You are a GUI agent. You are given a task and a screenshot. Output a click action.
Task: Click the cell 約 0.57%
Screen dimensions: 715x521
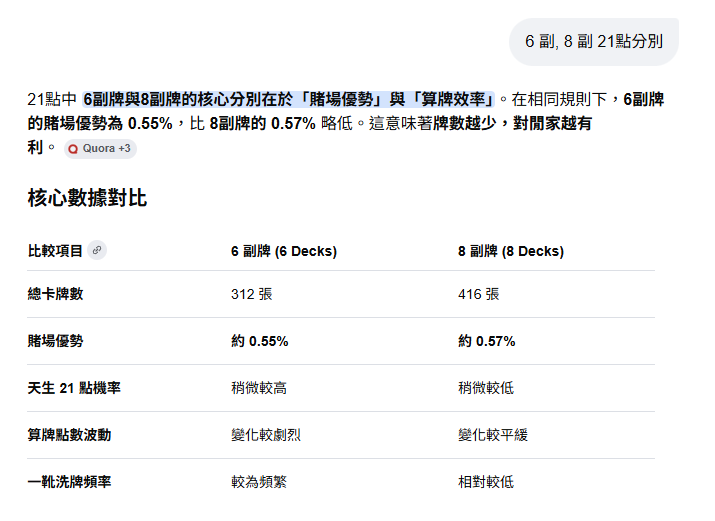pyautogui.click(x=487, y=341)
